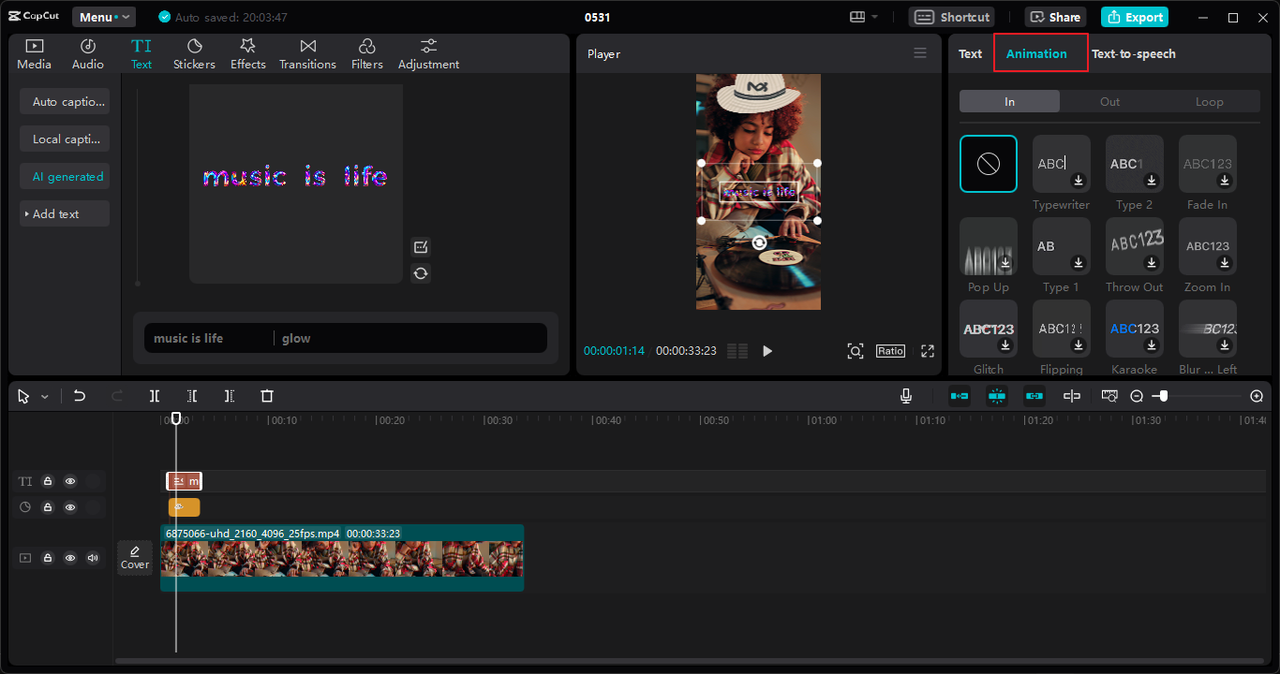Click the Export button

pos(1135,17)
